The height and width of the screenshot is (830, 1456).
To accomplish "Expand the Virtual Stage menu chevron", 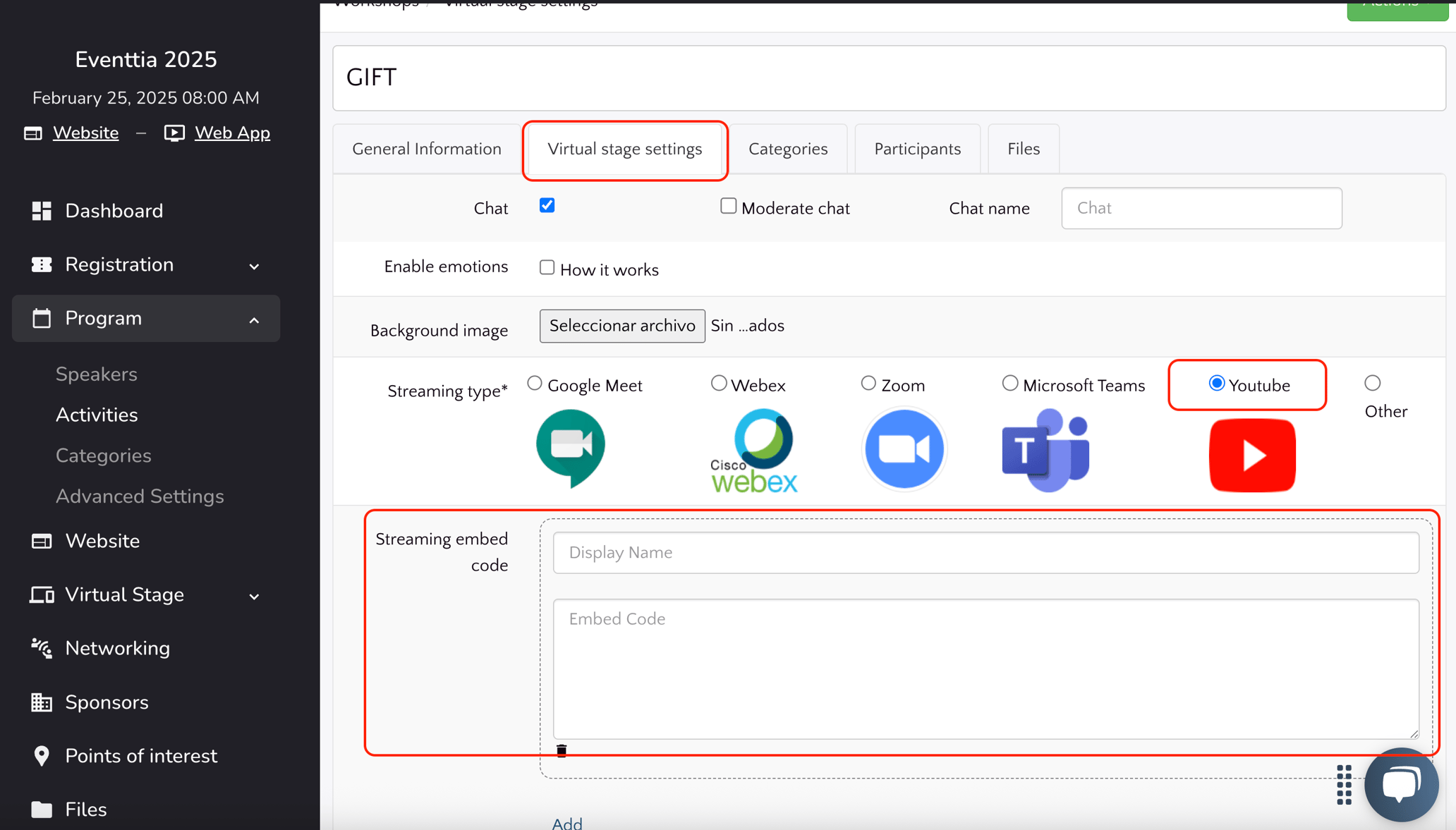I will pyautogui.click(x=255, y=597).
